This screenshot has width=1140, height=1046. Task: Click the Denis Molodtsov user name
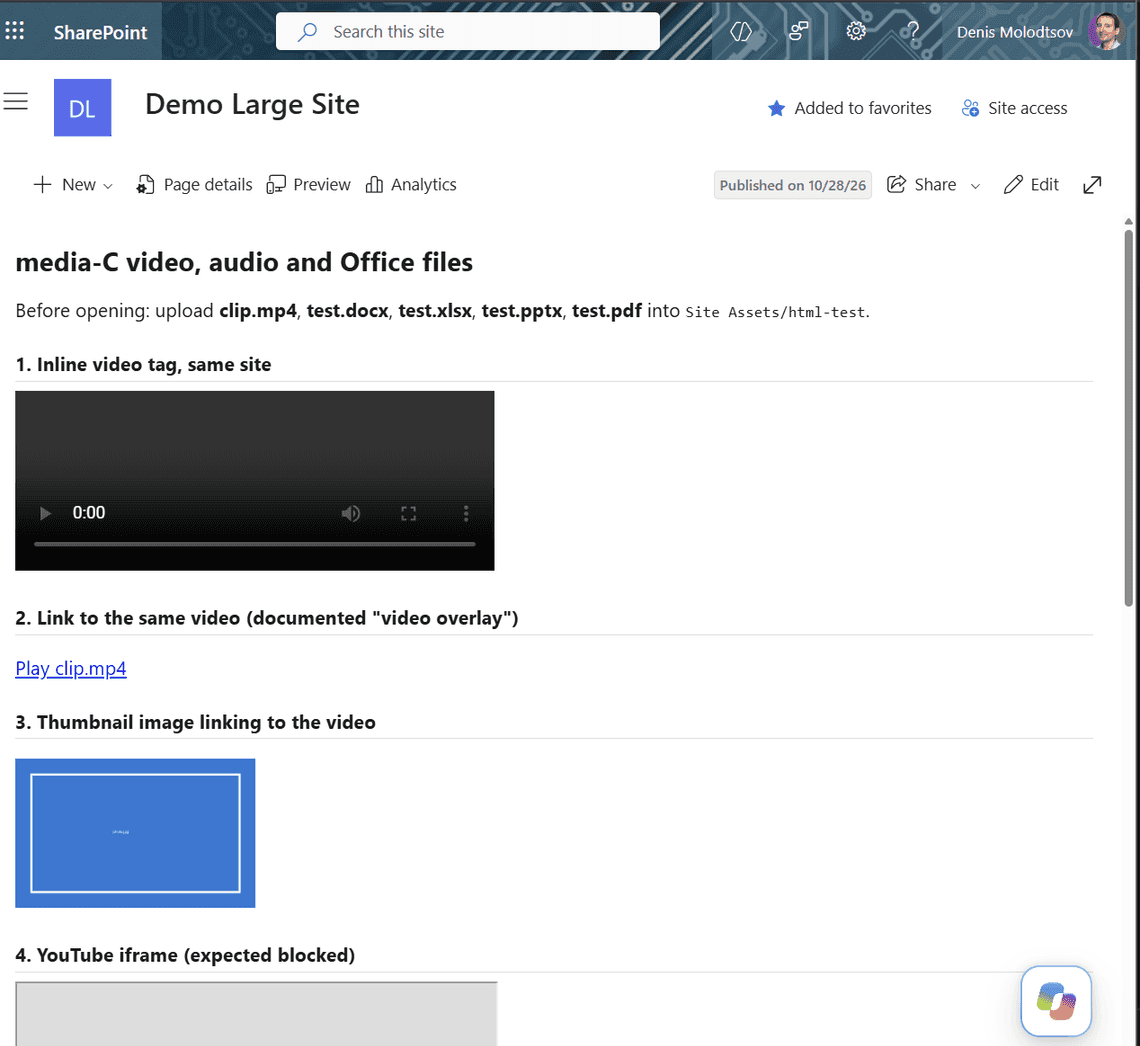tap(1014, 32)
